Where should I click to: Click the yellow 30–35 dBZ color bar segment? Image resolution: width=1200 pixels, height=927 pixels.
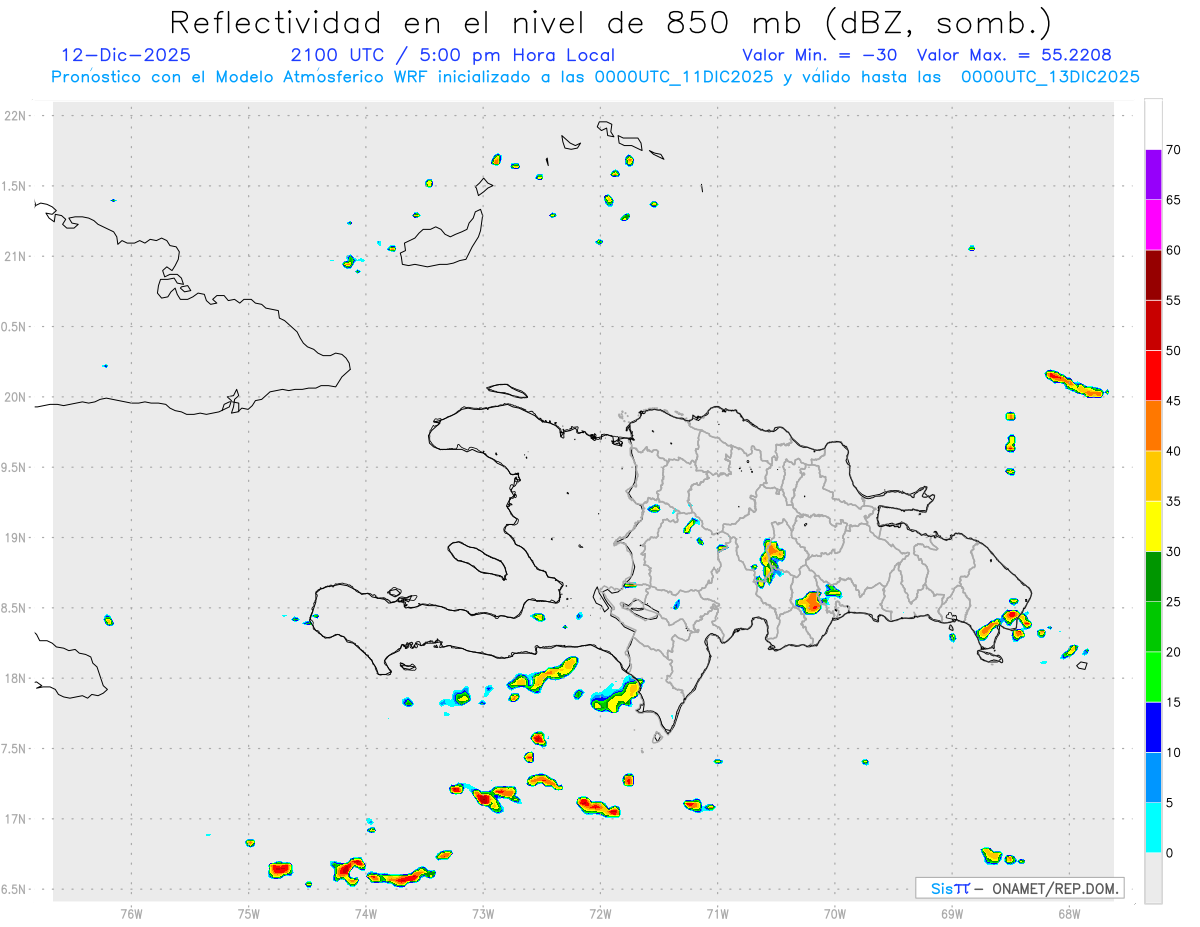pyautogui.click(x=1153, y=526)
